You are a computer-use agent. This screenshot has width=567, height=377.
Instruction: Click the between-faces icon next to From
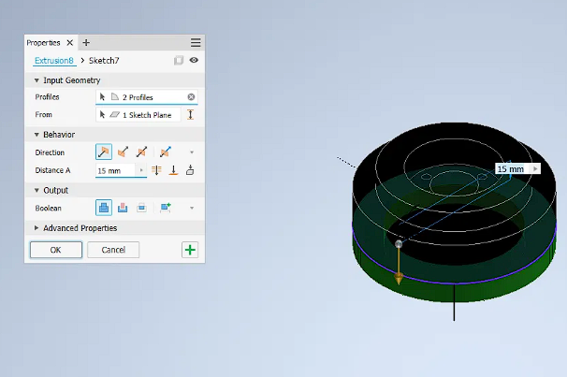190,115
